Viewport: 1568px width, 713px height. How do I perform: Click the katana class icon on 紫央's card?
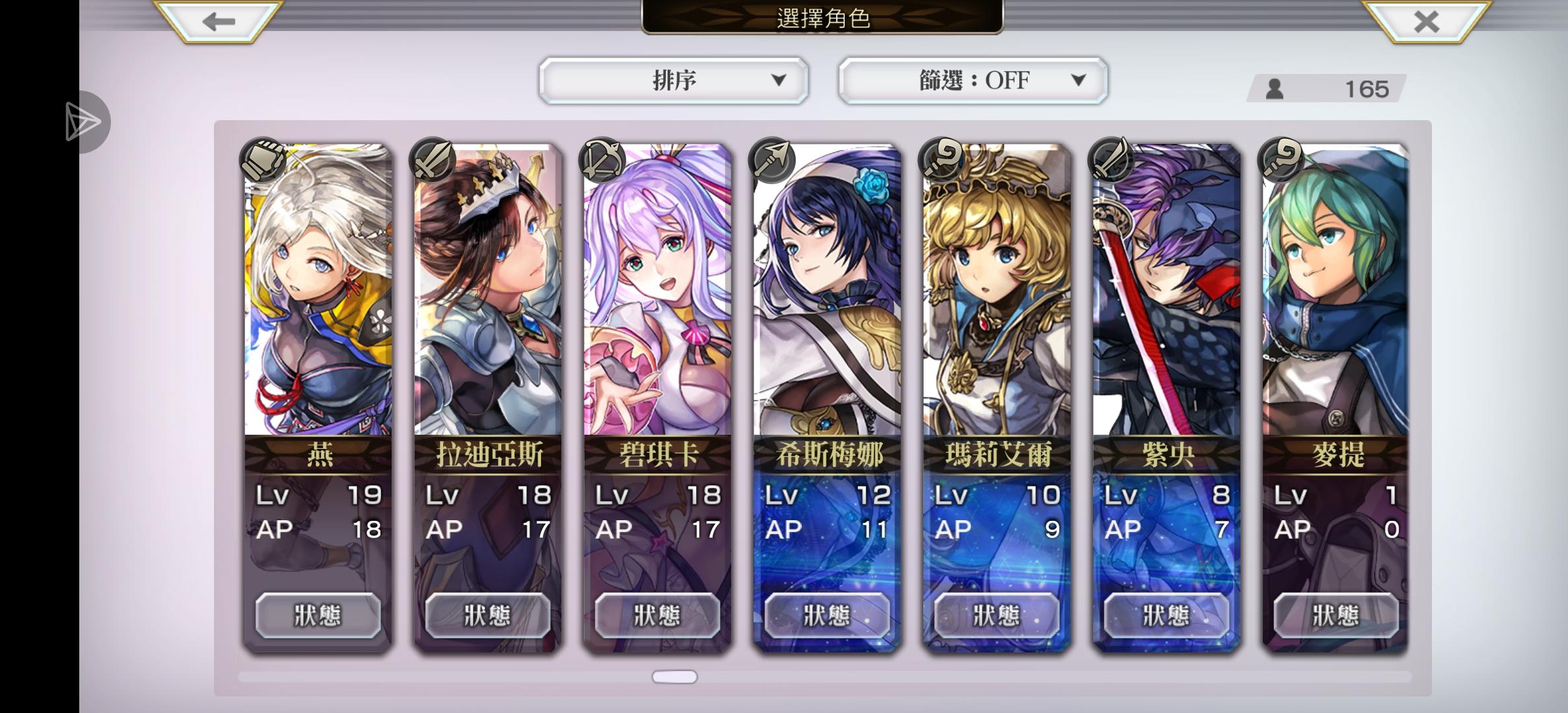[1110, 160]
